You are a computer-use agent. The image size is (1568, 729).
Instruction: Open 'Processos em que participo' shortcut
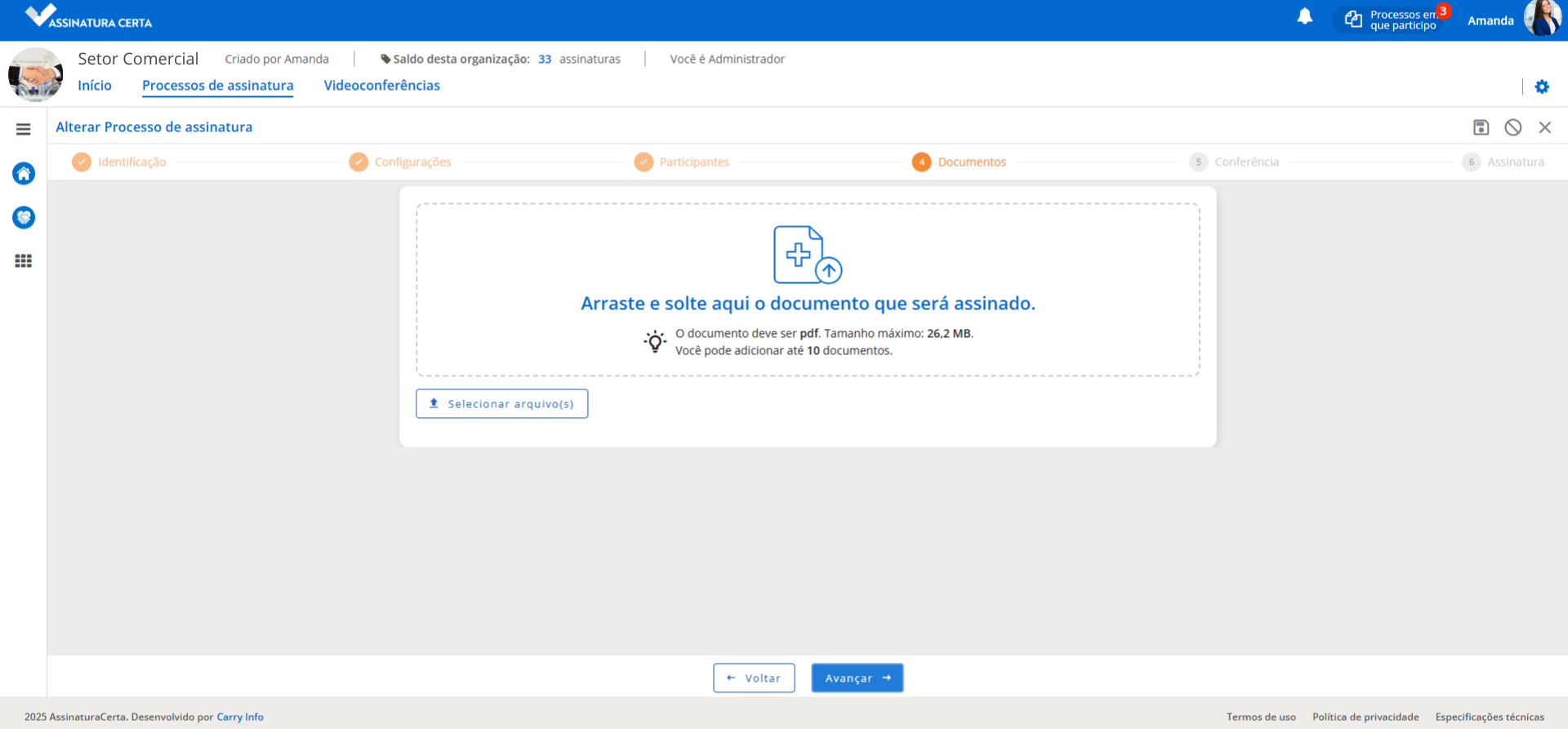pos(1393,20)
